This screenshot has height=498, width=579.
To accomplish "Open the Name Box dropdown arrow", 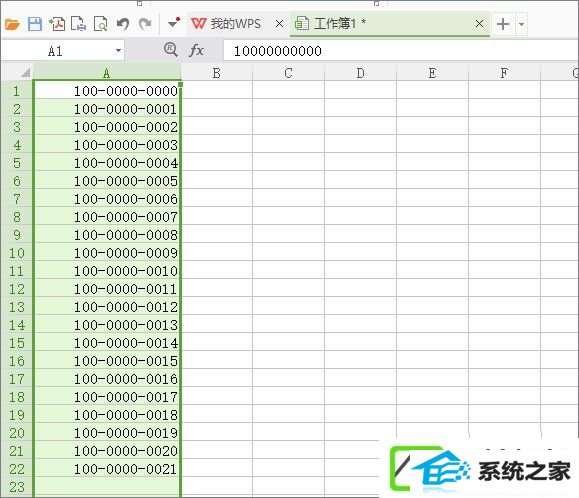I will pos(118,51).
